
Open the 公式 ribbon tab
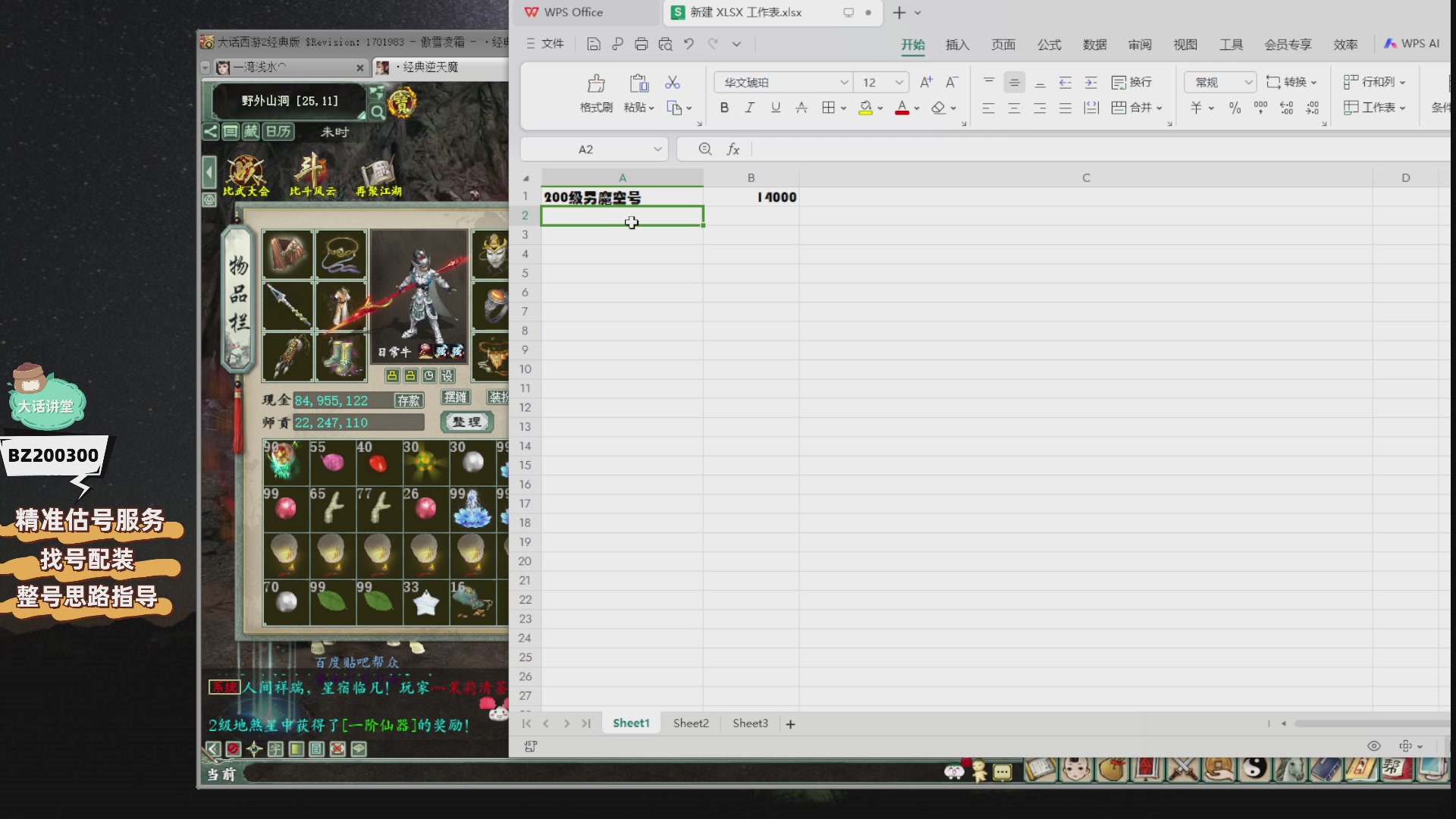point(1049,45)
